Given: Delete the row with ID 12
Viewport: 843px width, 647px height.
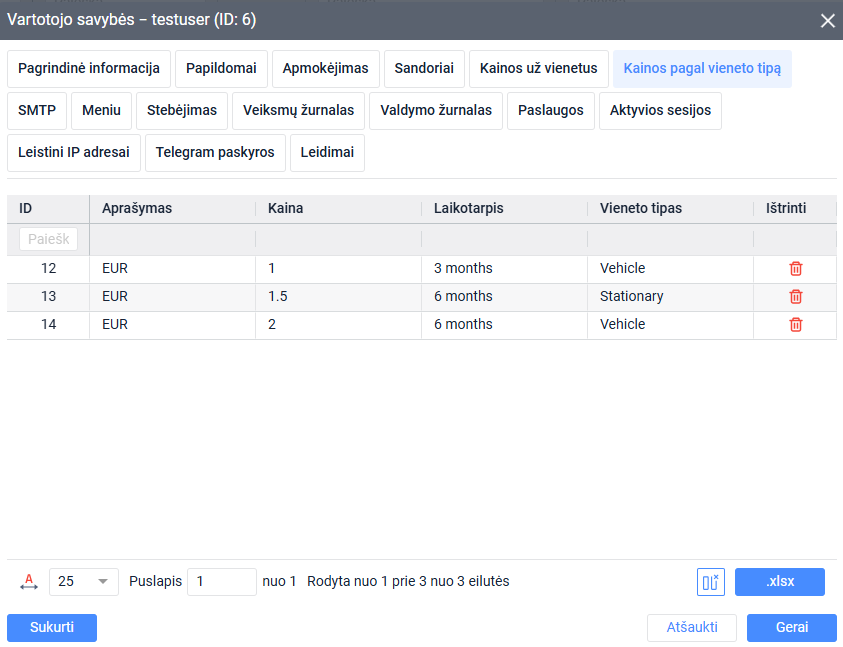Looking at the screenshot, I should point(795,269).
